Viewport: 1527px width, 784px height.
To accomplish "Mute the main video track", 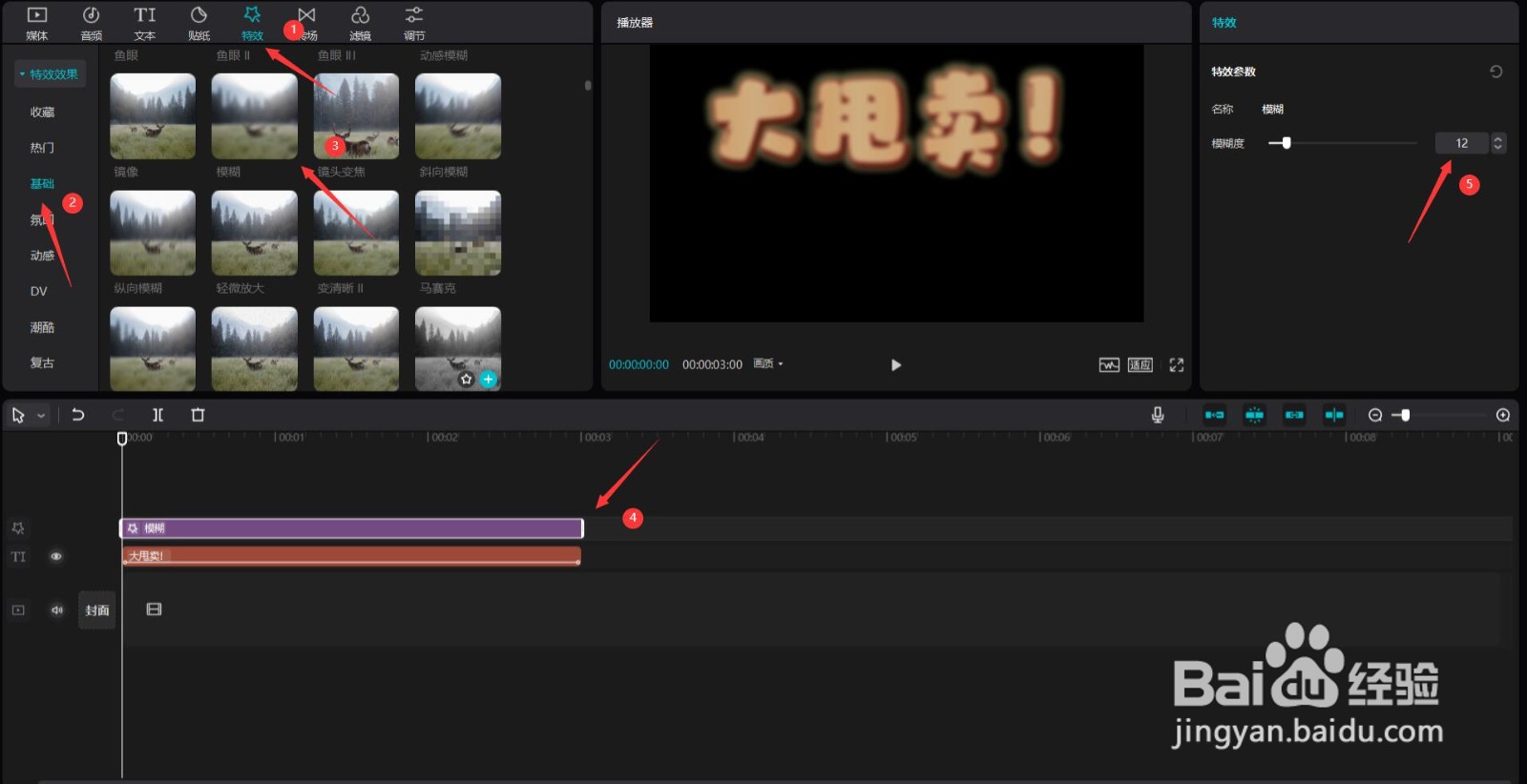I will click(x=56, y=609).
